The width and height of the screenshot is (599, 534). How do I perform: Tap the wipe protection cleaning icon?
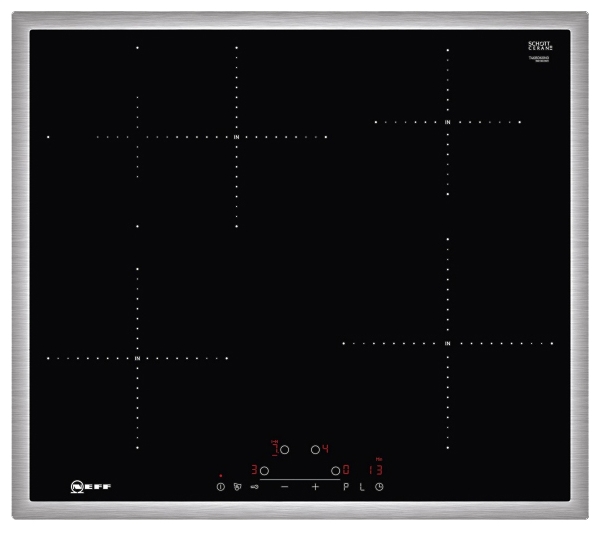tap(237, 487)
